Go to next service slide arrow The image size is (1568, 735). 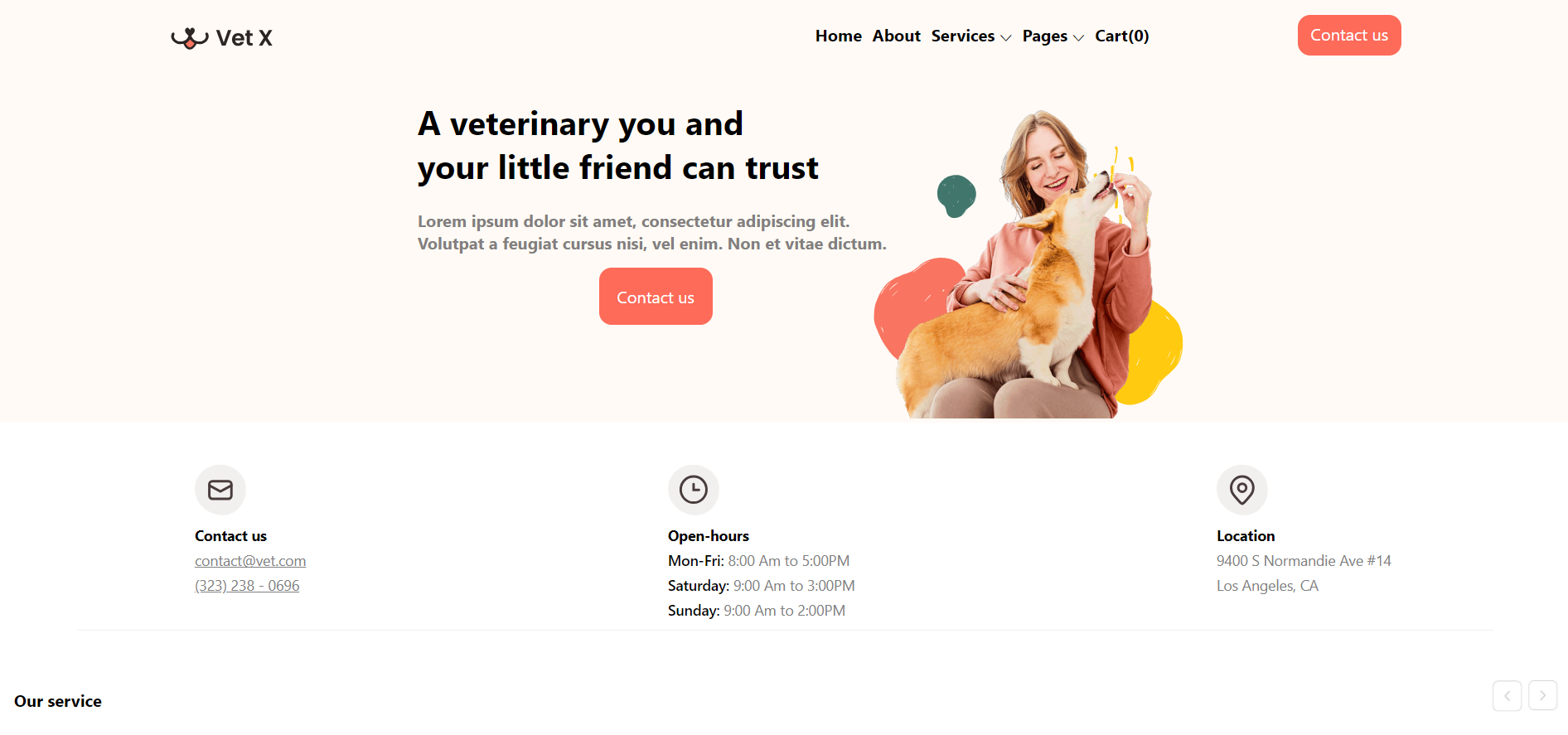click(1543, 696)
